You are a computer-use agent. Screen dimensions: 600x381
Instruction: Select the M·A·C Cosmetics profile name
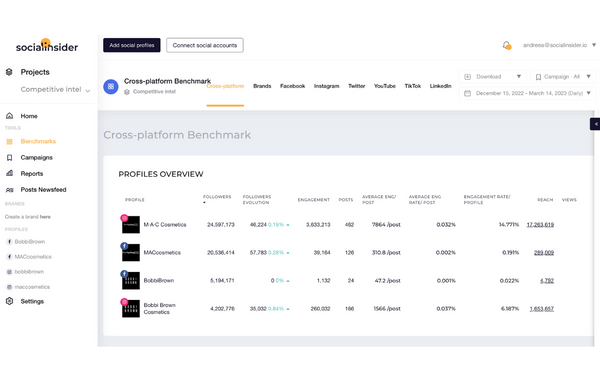pos(165,225)
